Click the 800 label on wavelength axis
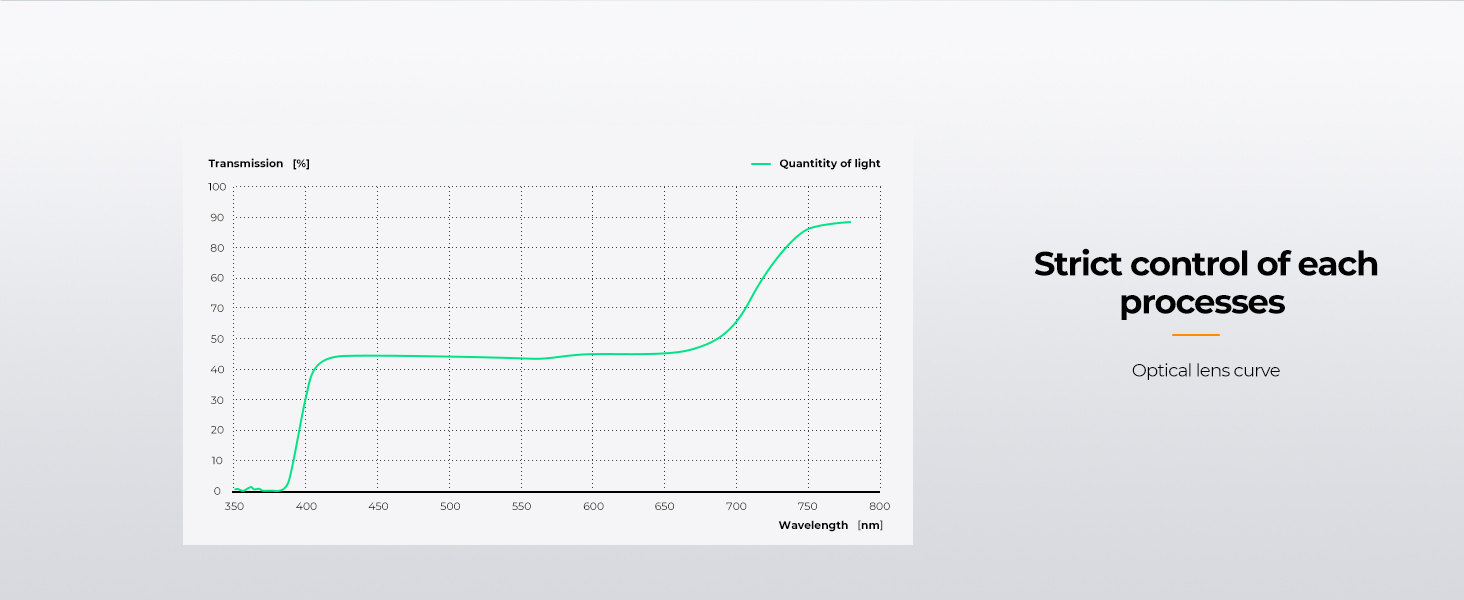The image size is (1464, 600). coord(880,507)
